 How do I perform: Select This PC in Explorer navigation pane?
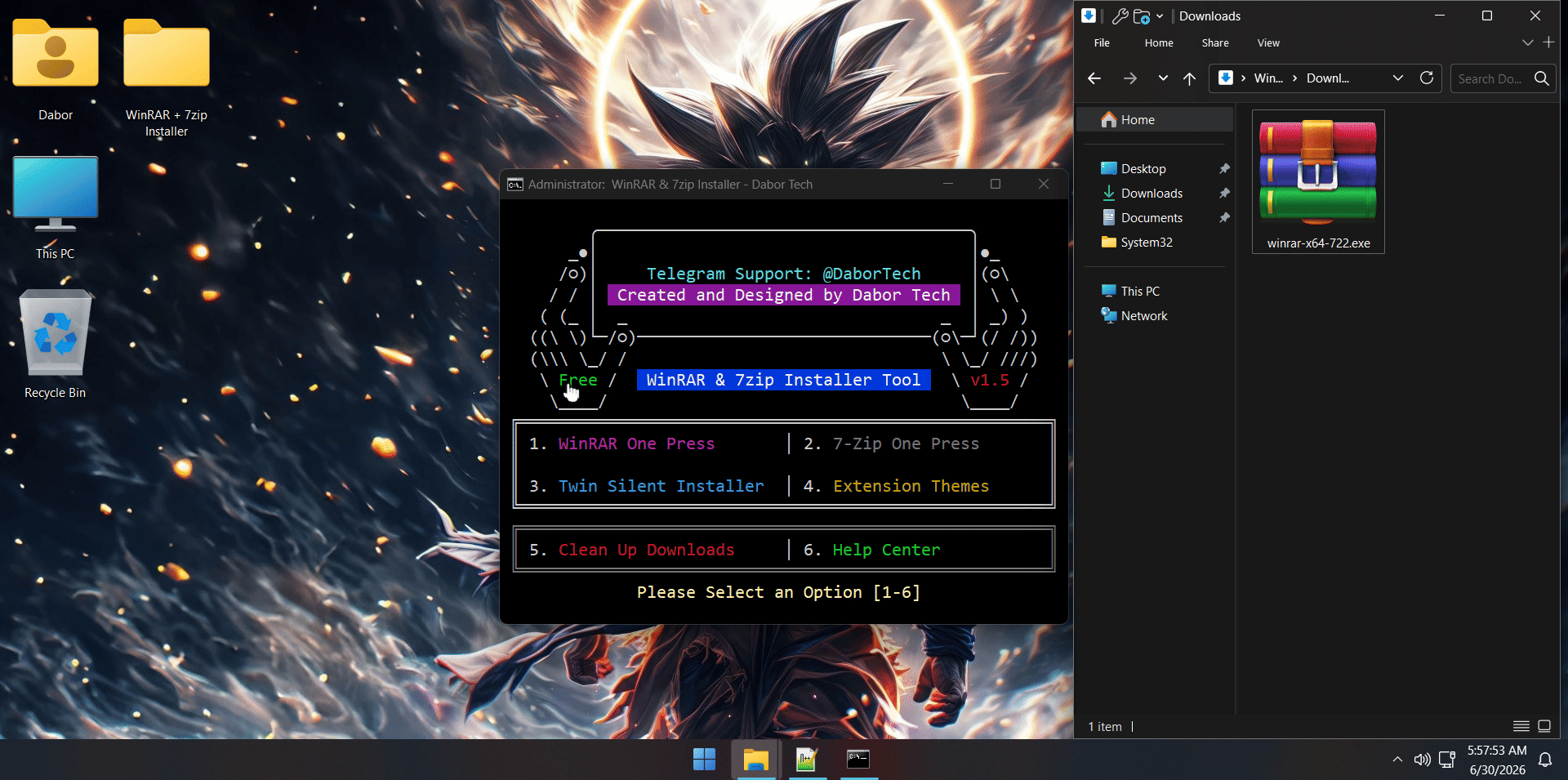(1140, 291)
